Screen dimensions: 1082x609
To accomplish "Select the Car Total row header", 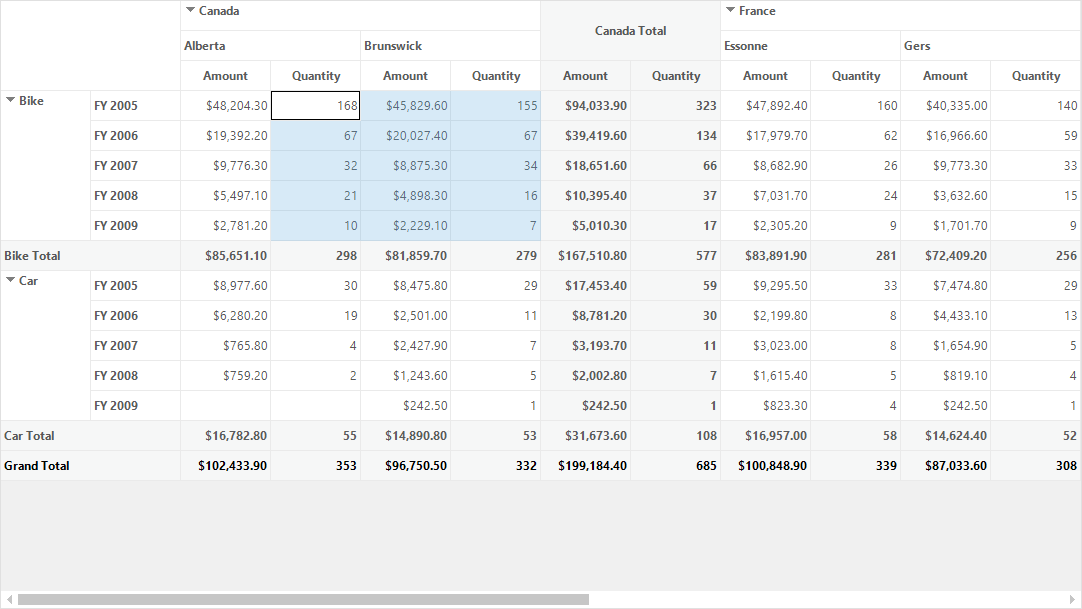I will click(x=90, y=435).
